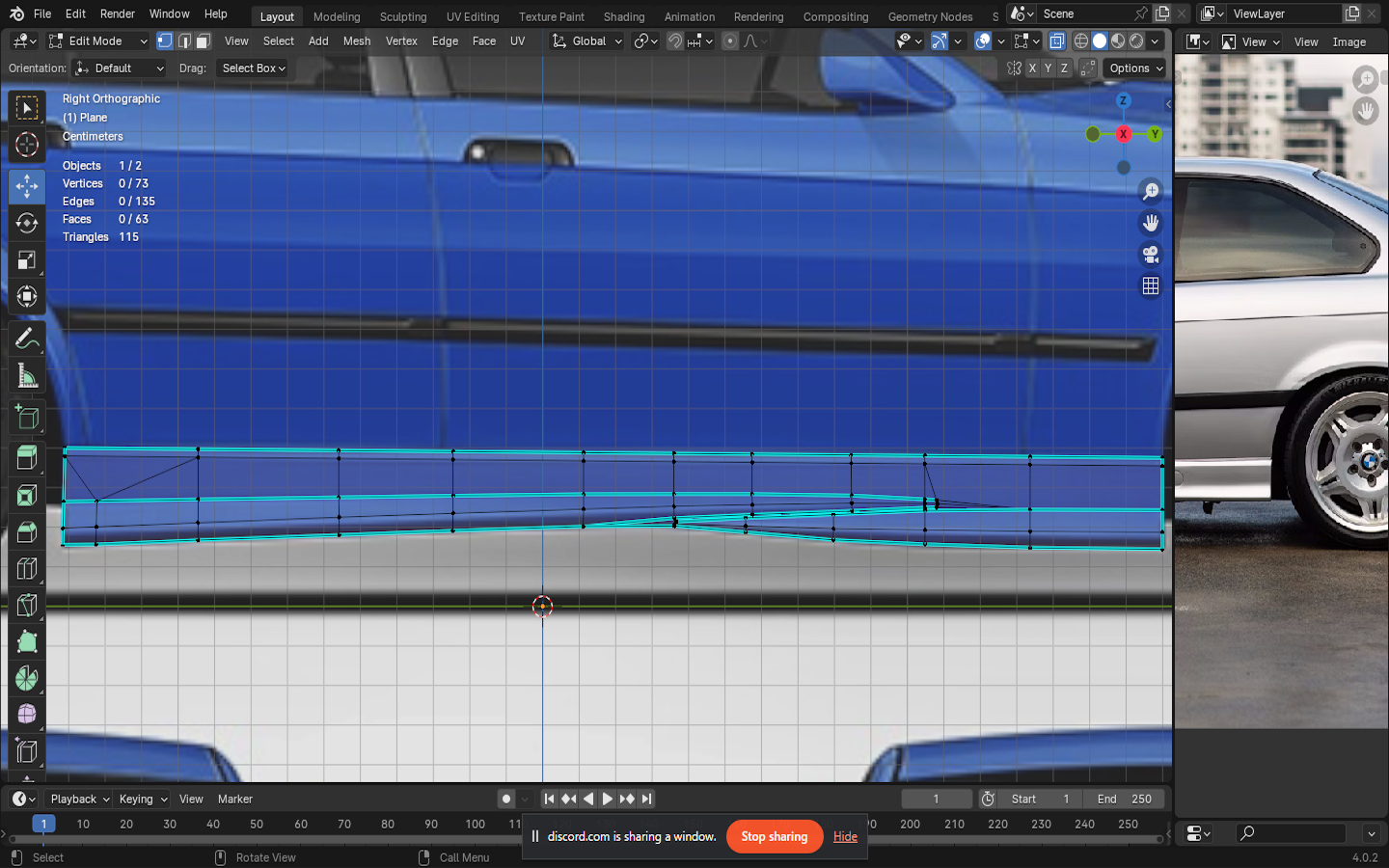
Task: Toggle Y axis mirror
Action: coord(1049,68)
